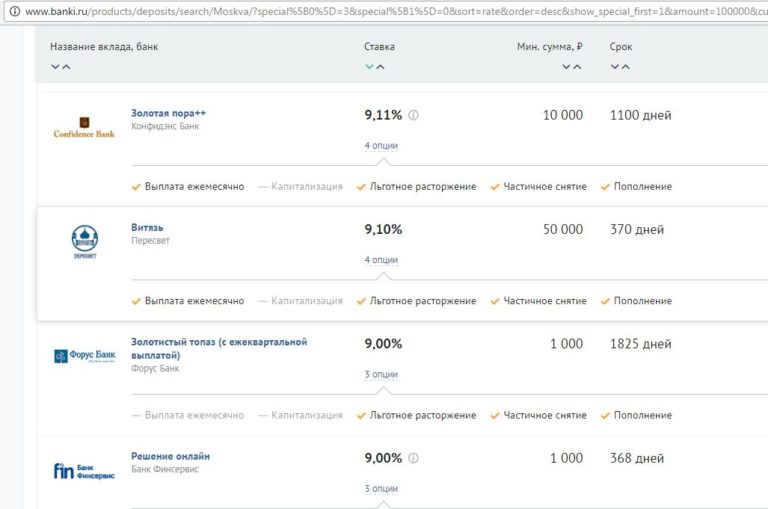This screenshot has width=768, height=509.
Task: Click the Ставка column header
Action: 379,46
